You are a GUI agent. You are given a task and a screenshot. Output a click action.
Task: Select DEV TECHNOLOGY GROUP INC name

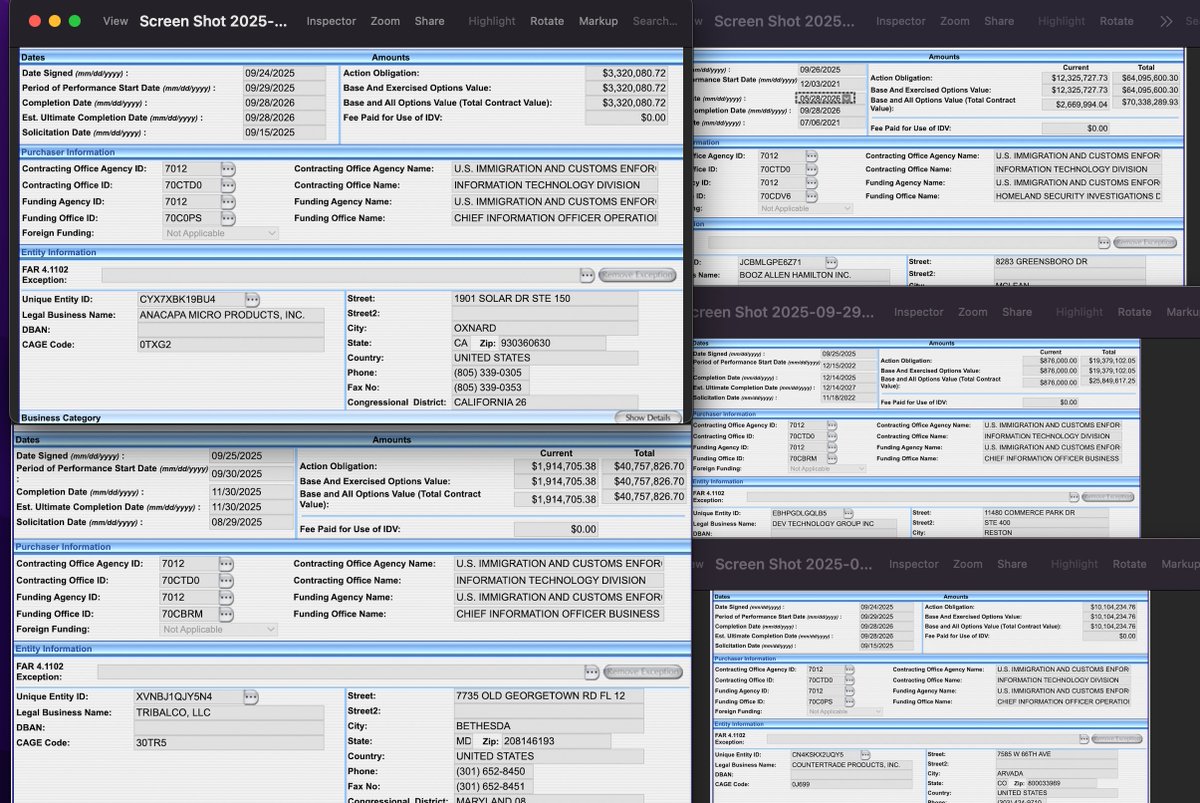point(833,524)
